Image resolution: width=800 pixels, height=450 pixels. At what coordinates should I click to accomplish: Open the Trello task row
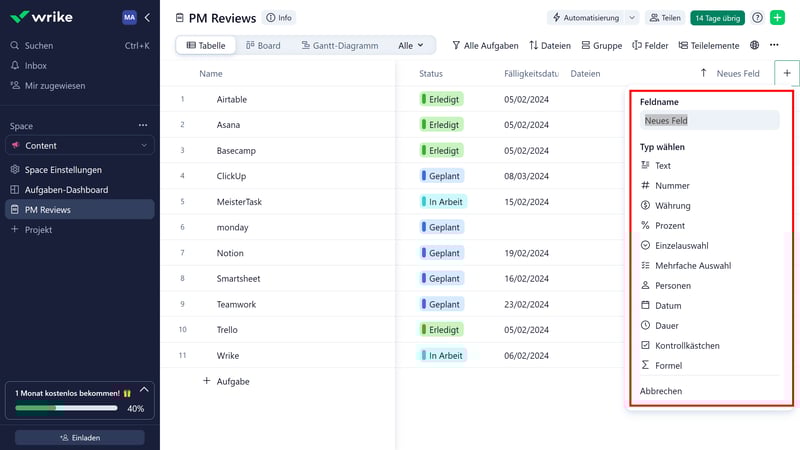[x=227, y=330]
